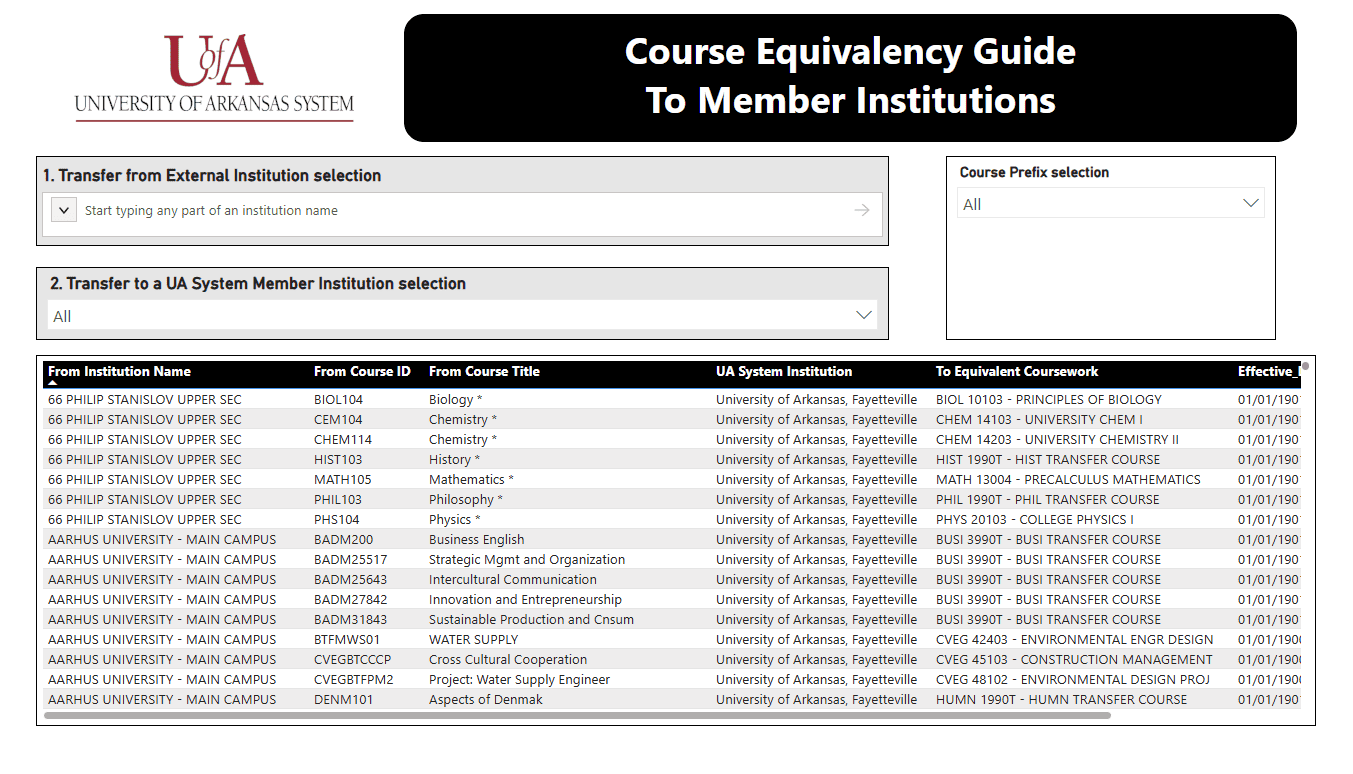Click the institution name search field
This screenshot has height=774, width=1353.
point(460,211)
